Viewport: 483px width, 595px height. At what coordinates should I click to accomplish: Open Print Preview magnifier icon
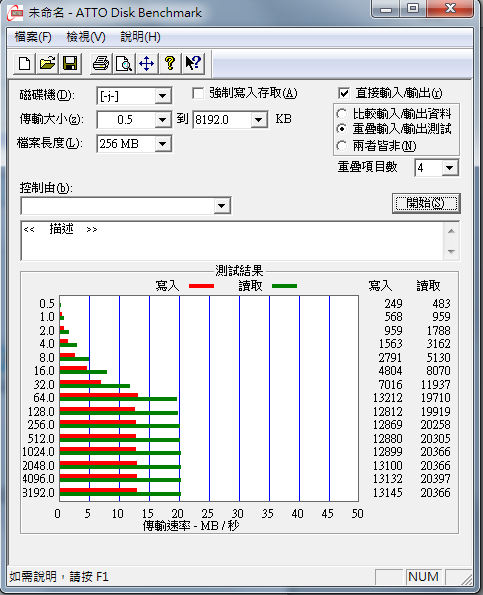point(124,63)
